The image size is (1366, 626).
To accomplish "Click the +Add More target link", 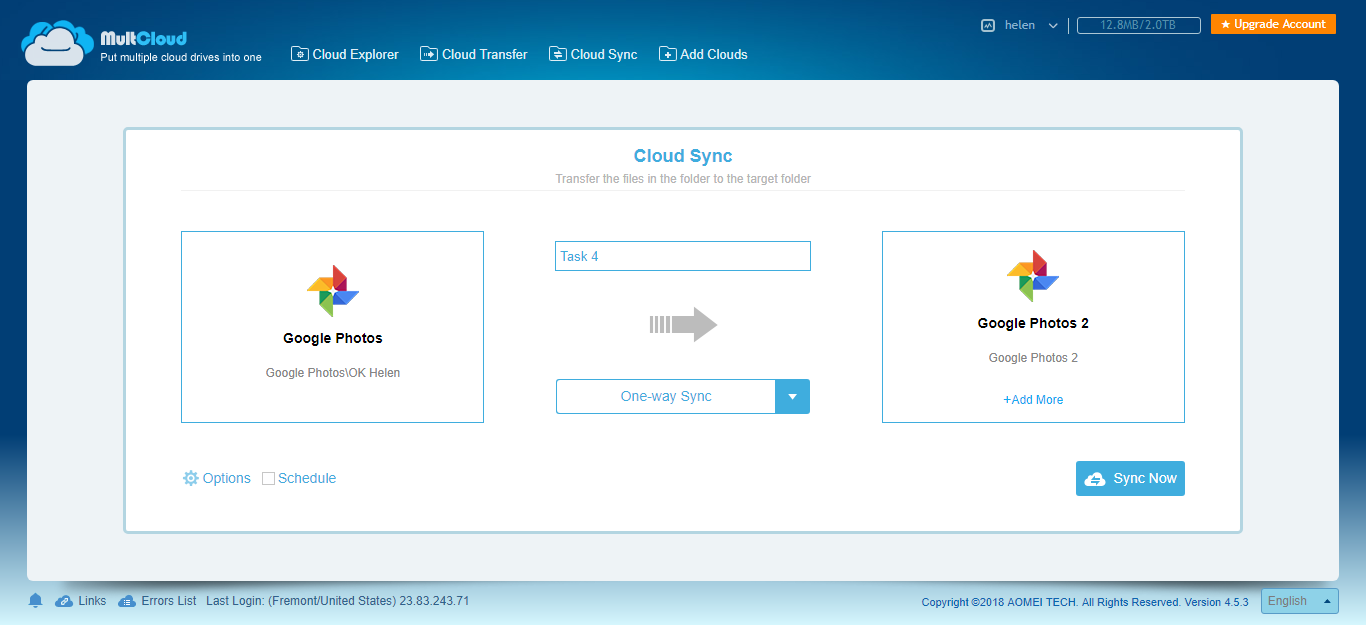I will (1033, 400).
